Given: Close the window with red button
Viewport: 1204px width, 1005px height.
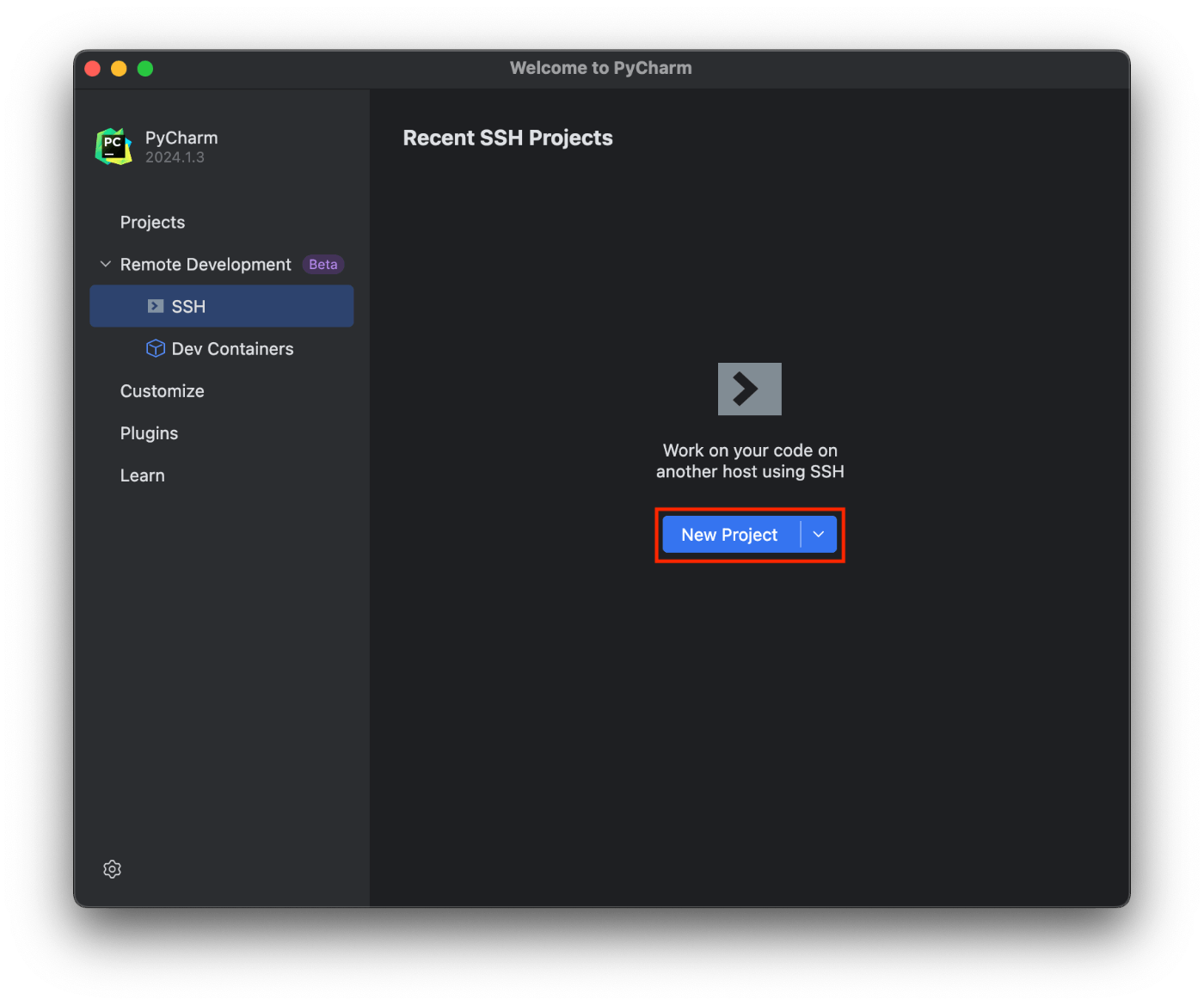Looking at the screenshot, I should click(x=93, y=69).
